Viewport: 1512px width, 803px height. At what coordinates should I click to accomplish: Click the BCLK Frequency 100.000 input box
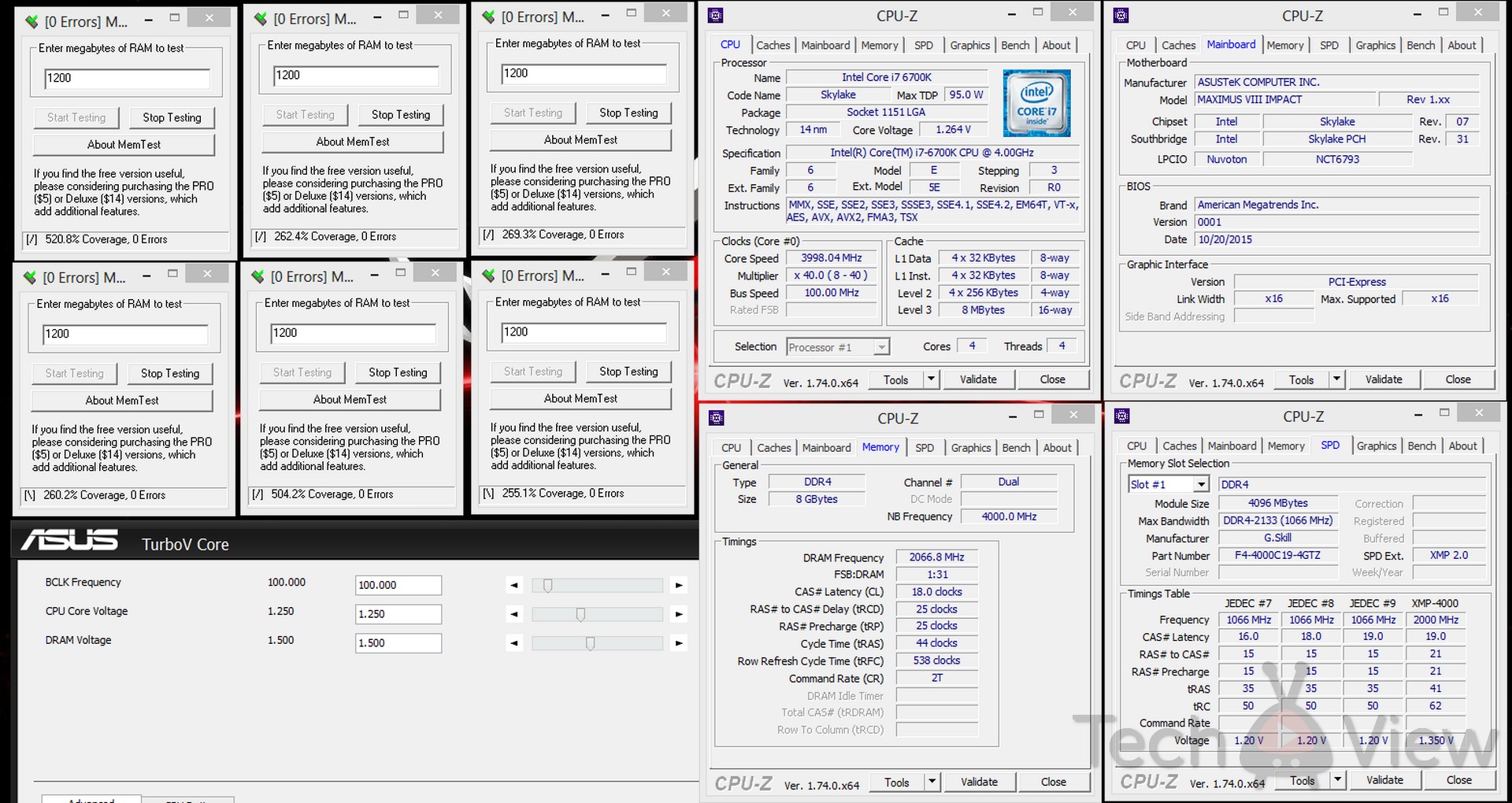pos(398,585)
